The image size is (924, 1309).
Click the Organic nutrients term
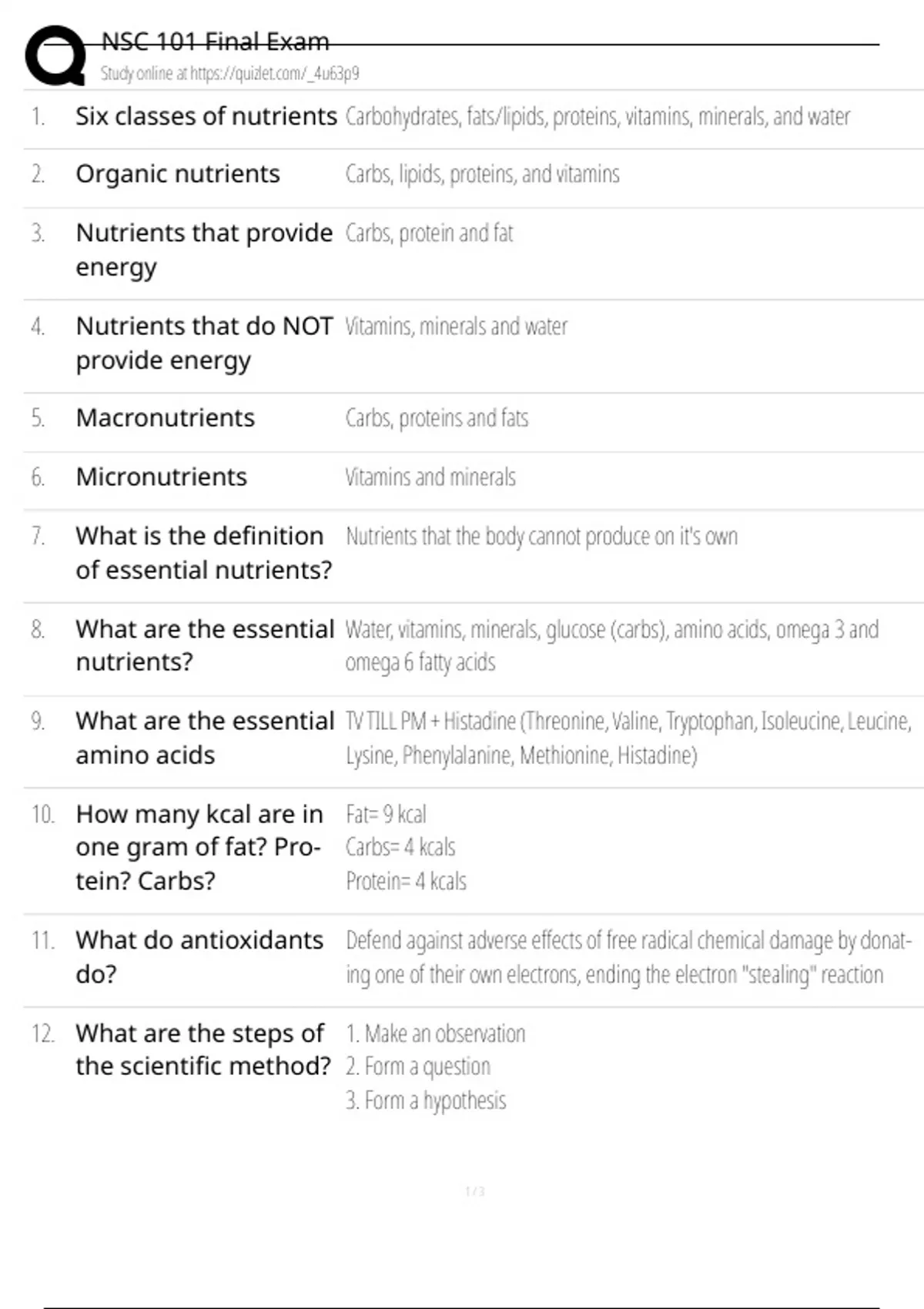coord(177,174)
